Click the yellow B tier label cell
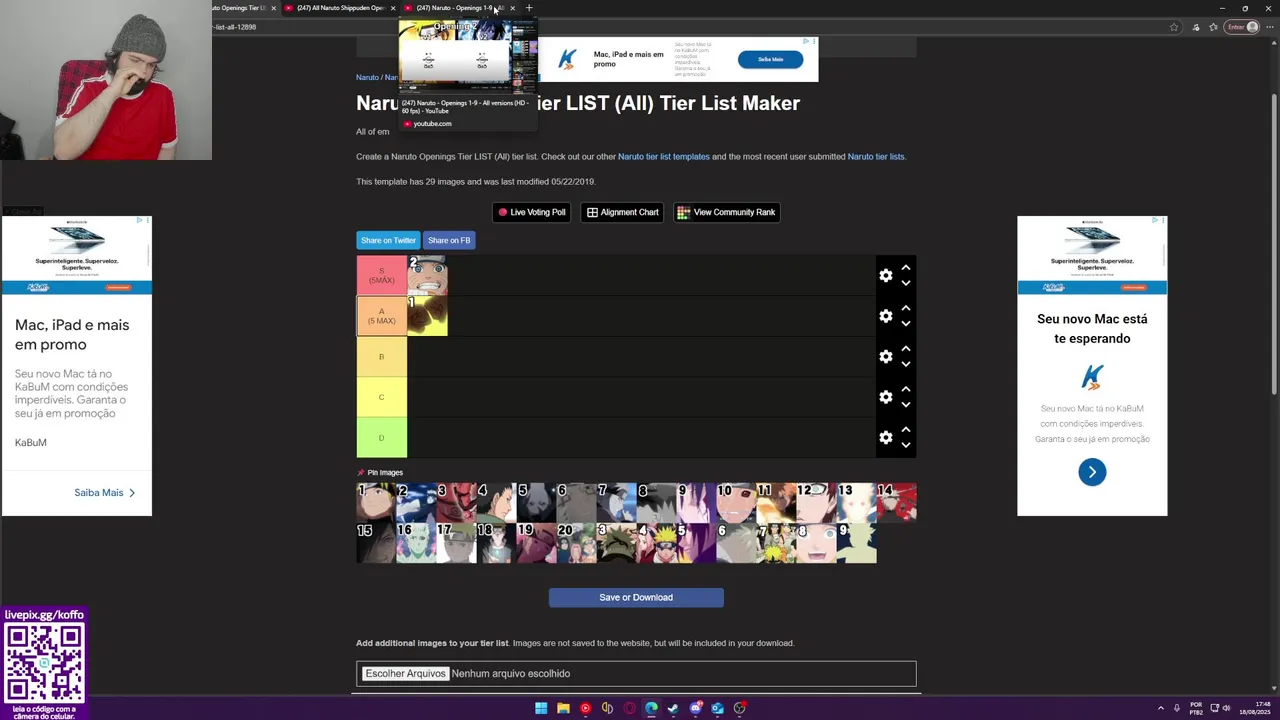 point(381,357)
